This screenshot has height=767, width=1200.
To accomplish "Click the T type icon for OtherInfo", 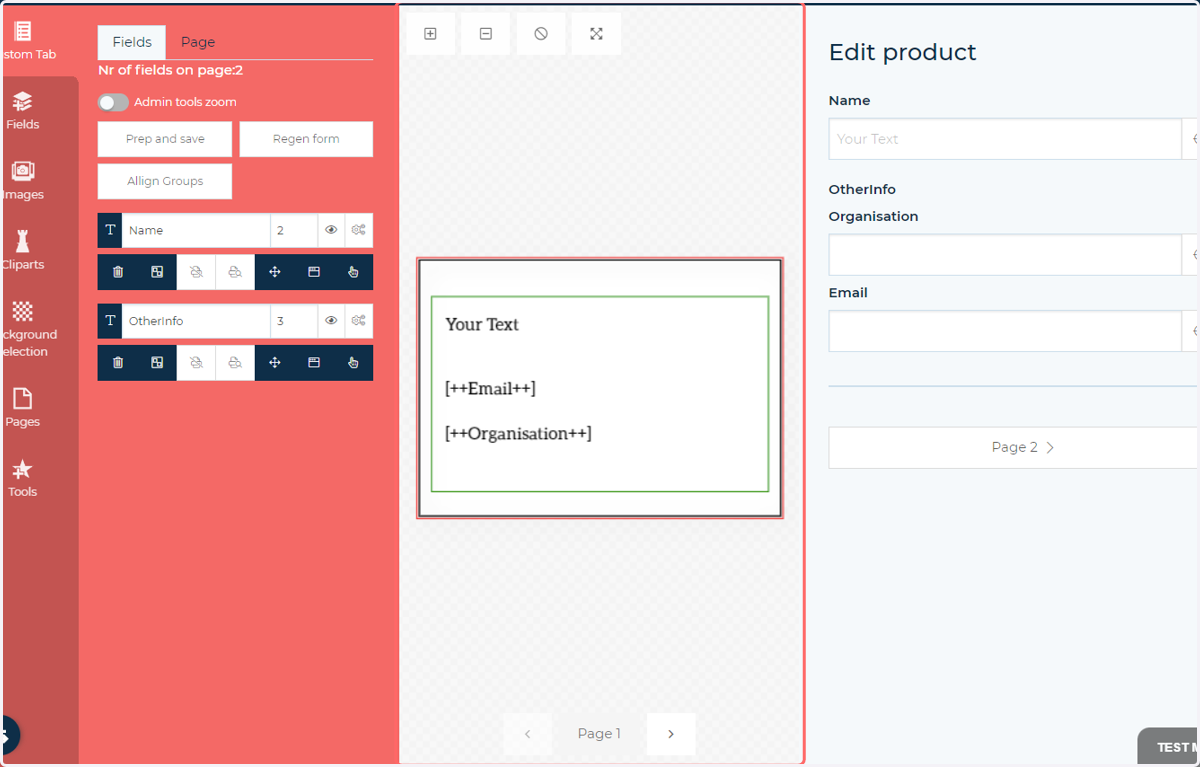I will click(110, 321).
